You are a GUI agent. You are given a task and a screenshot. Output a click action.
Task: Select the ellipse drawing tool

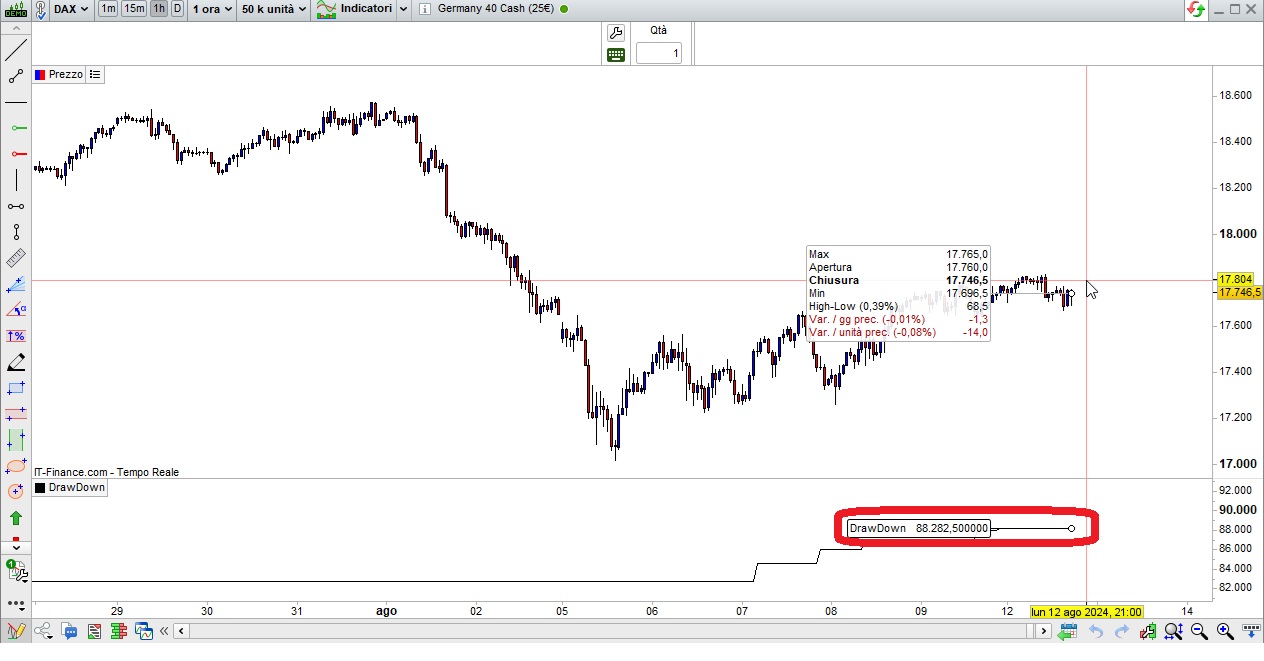pos(16,465)
